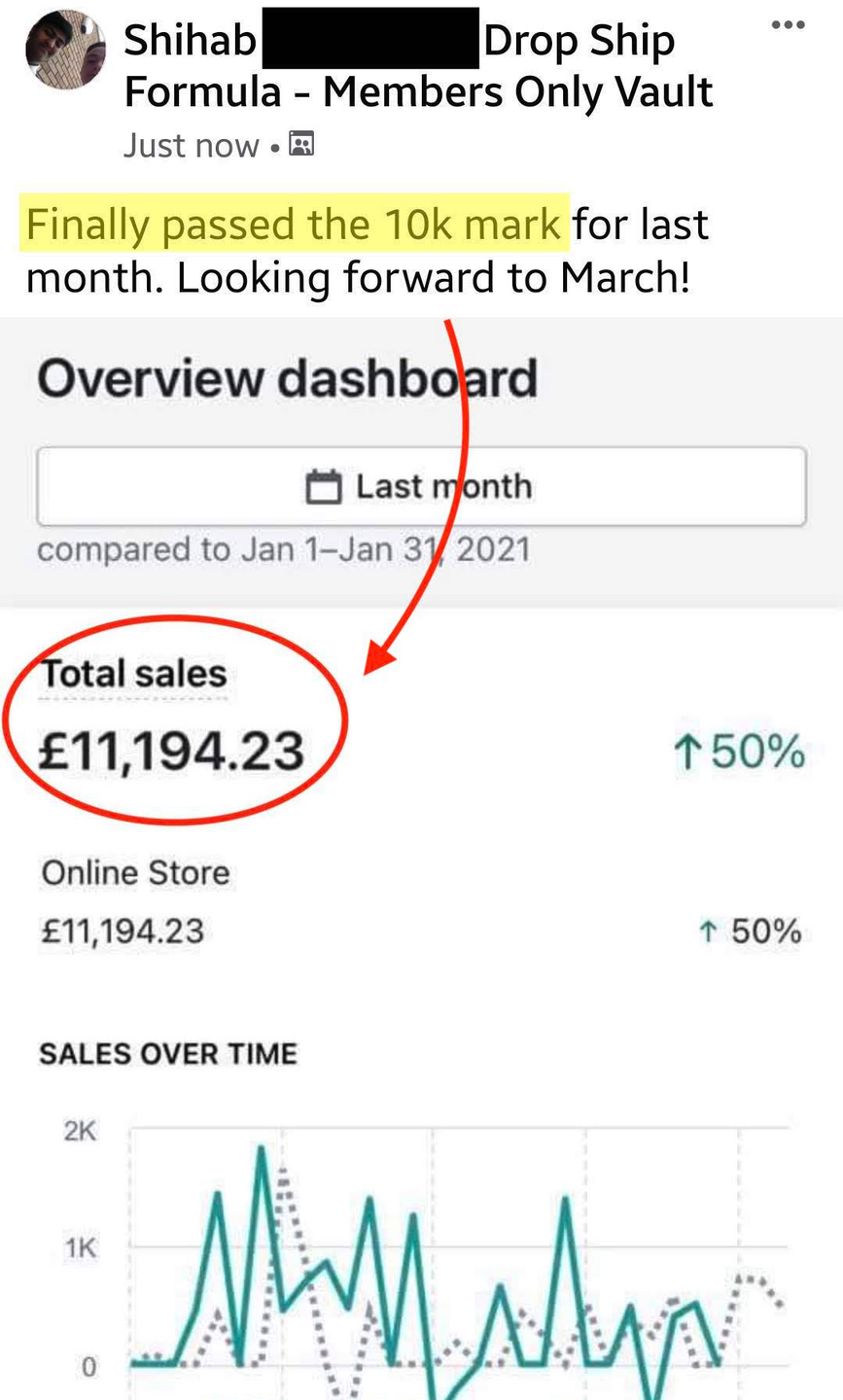Click the Total sales heading
The height and width of the screenshot is (1400, 843).
tap(133, 674)
